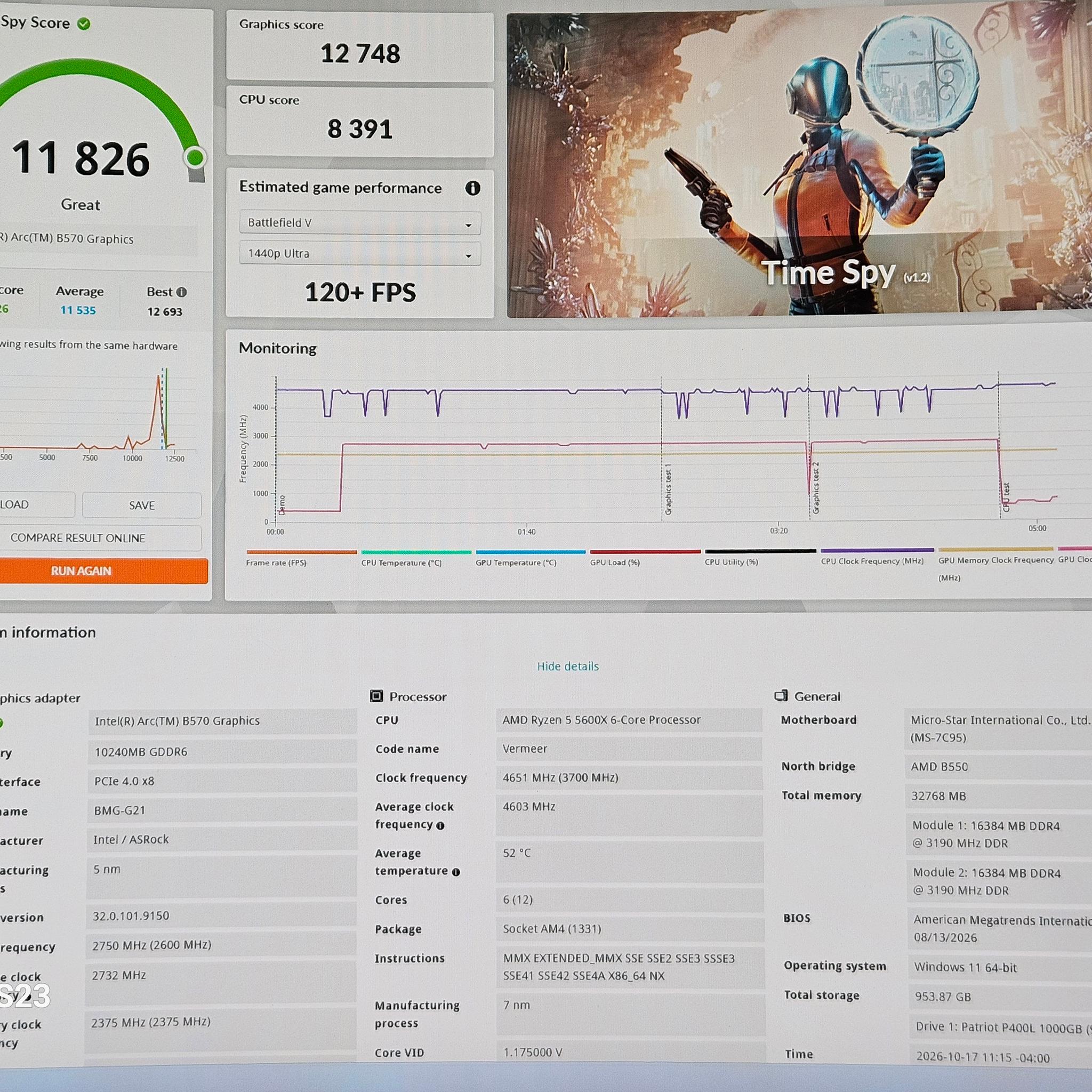This screenshot has width=1092, height=1092.
Task: Click the Best score value 12 693
Action: tap(165, 312)
